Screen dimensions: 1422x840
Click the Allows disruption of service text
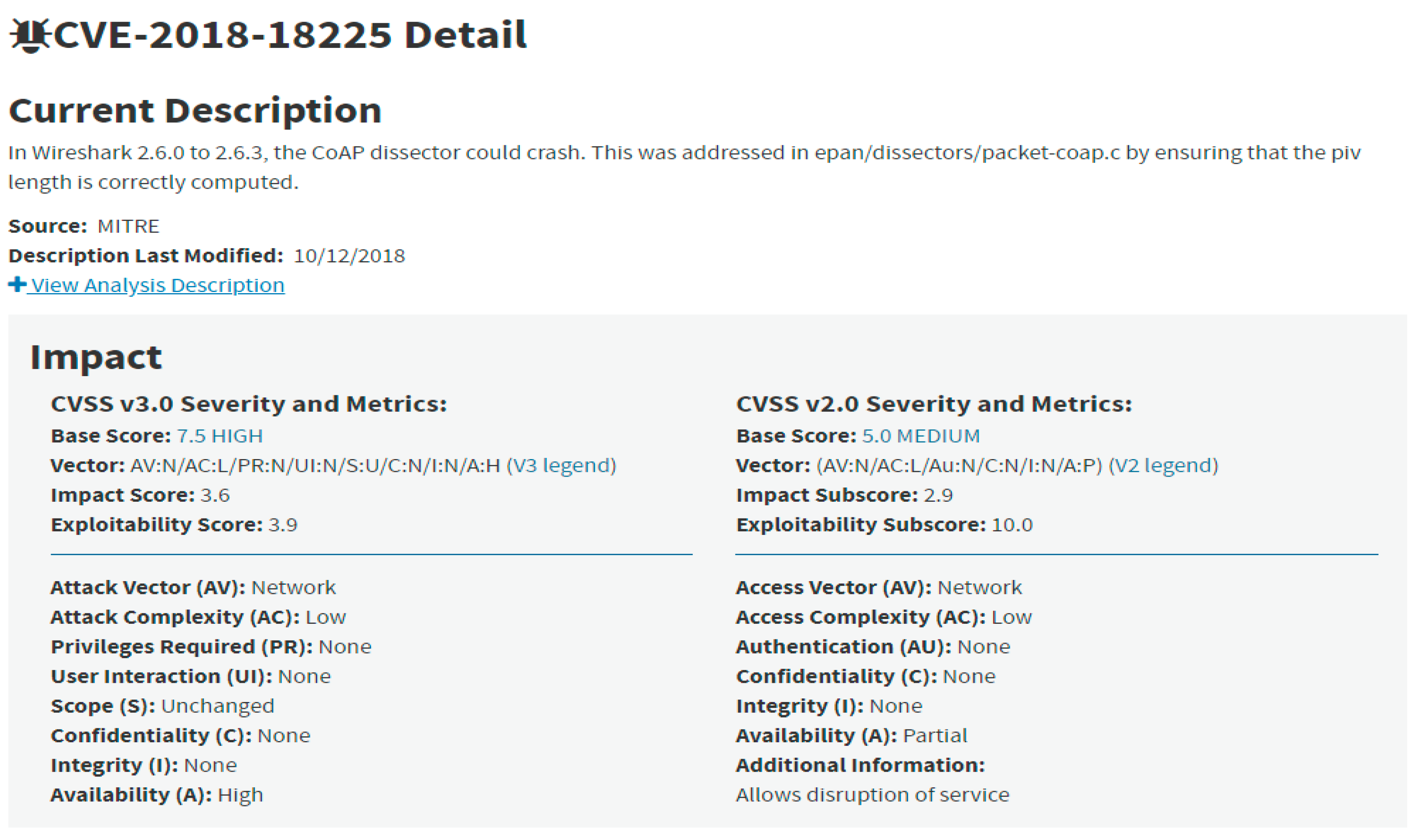click(x=872, y=795)
